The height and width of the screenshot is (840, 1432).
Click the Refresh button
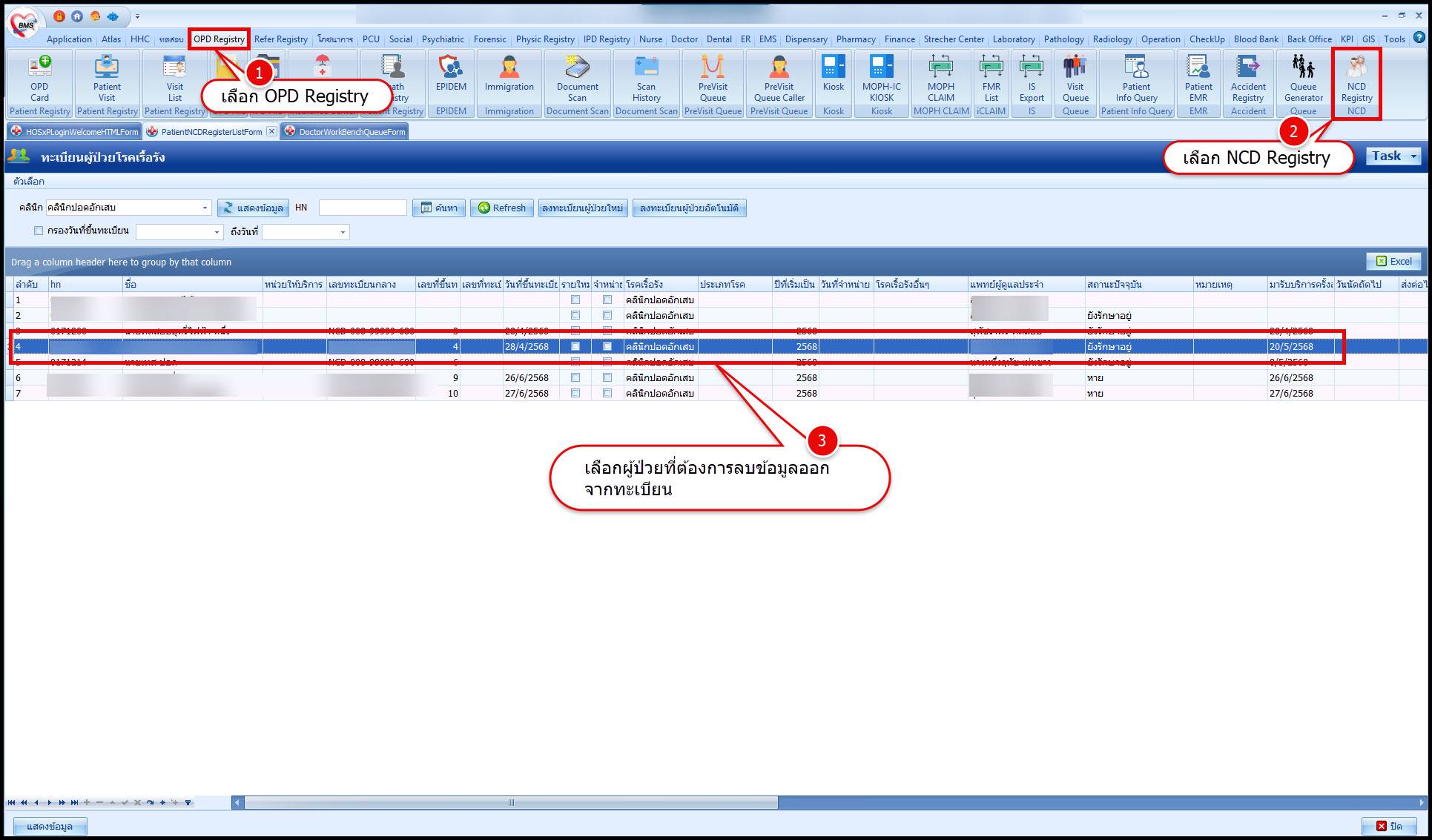click(502, 208)
